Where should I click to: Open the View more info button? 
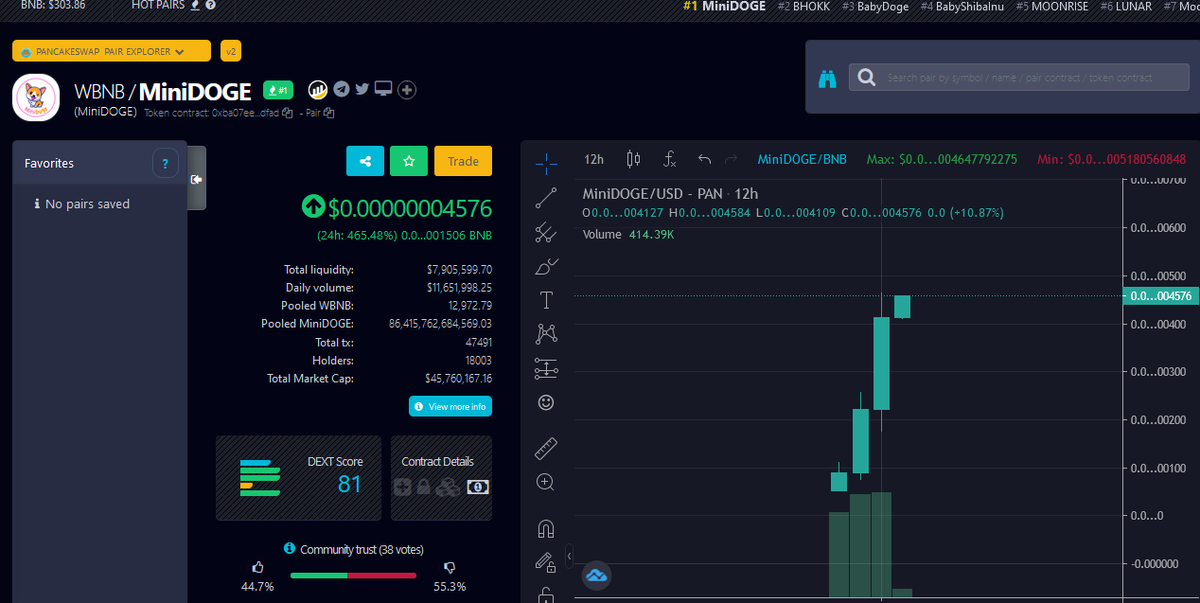[450, 407]
